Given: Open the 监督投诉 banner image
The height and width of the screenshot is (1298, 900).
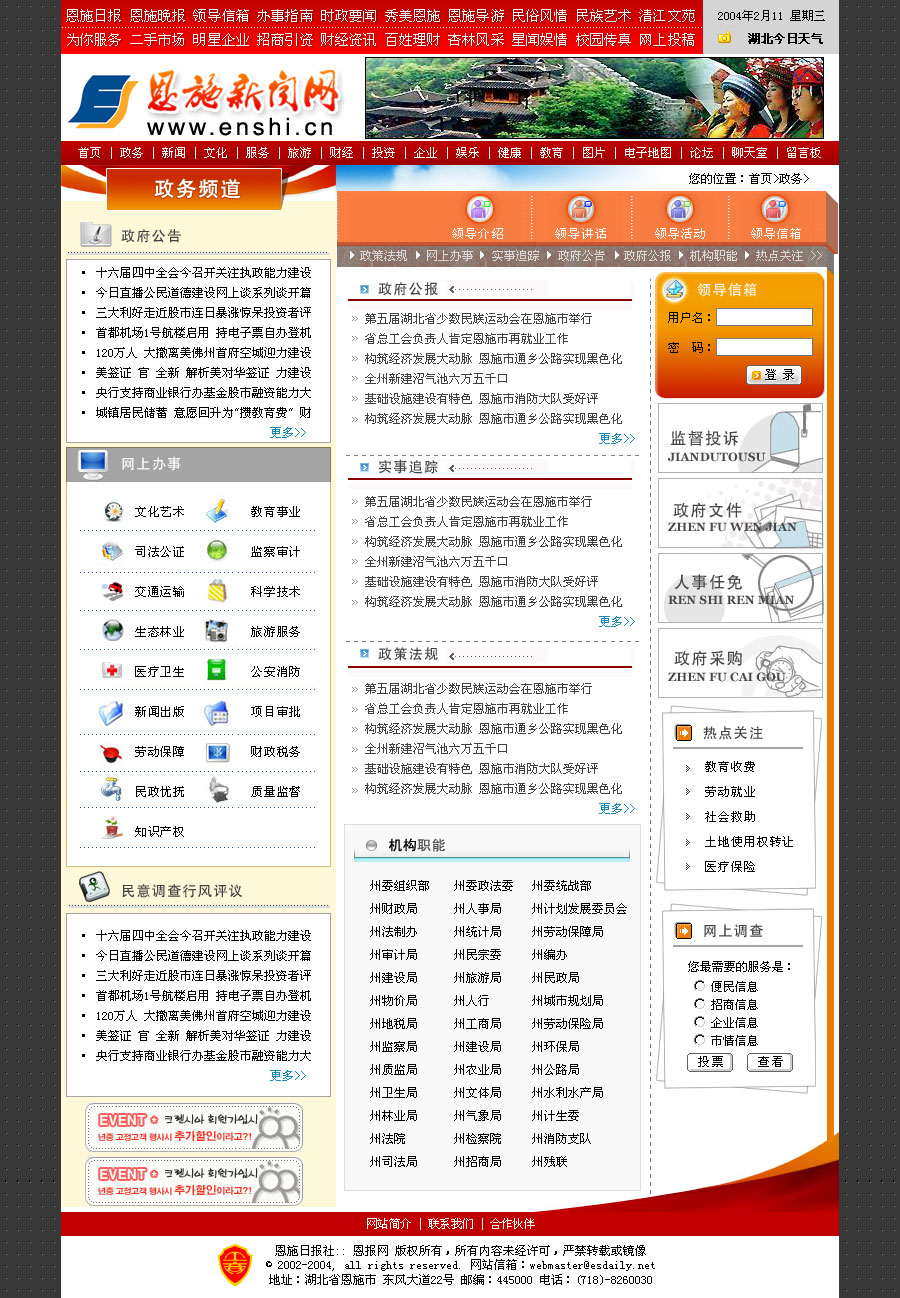Looking at the screenshot, I should pos(740,438).
